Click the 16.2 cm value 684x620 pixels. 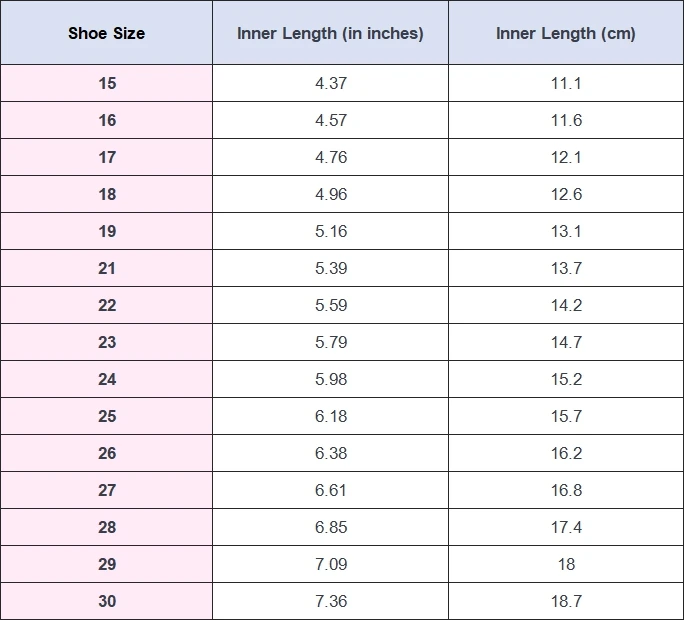(x=566, y=453)
